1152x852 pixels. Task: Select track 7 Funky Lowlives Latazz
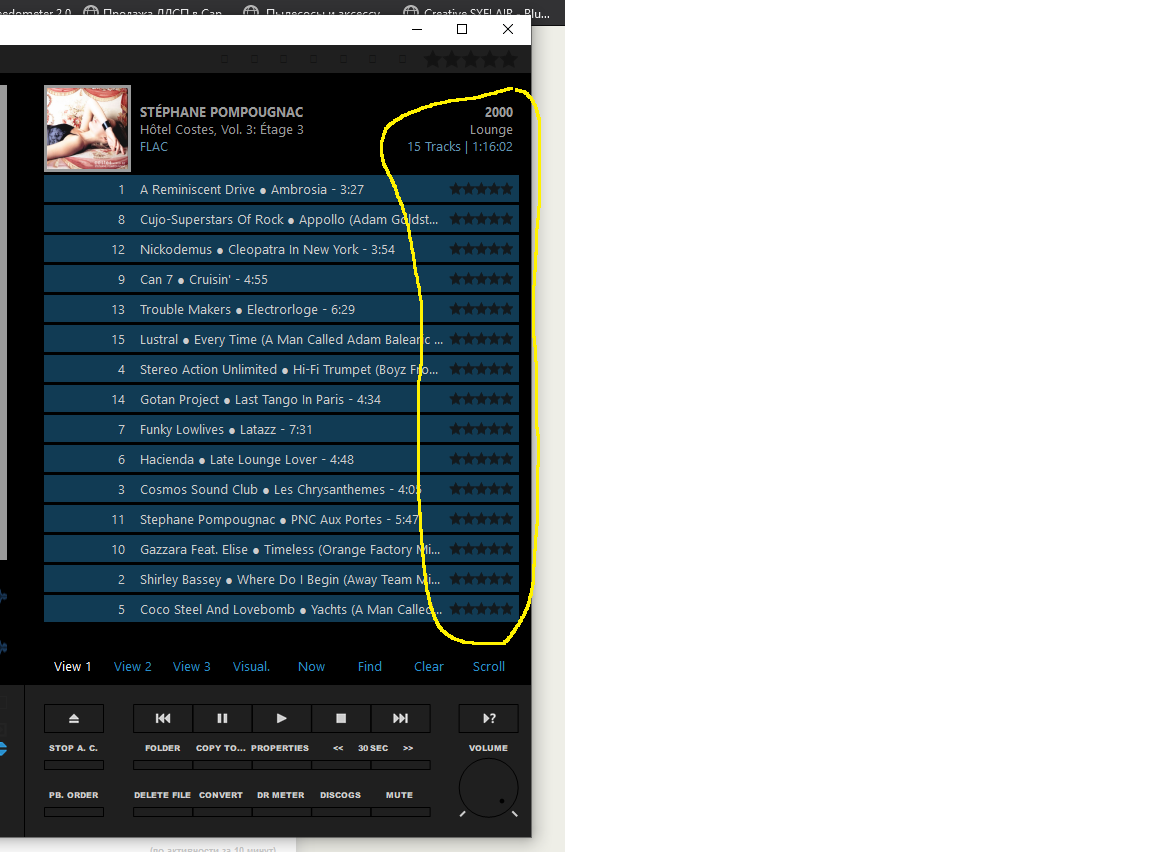click(x=281, y=429)
